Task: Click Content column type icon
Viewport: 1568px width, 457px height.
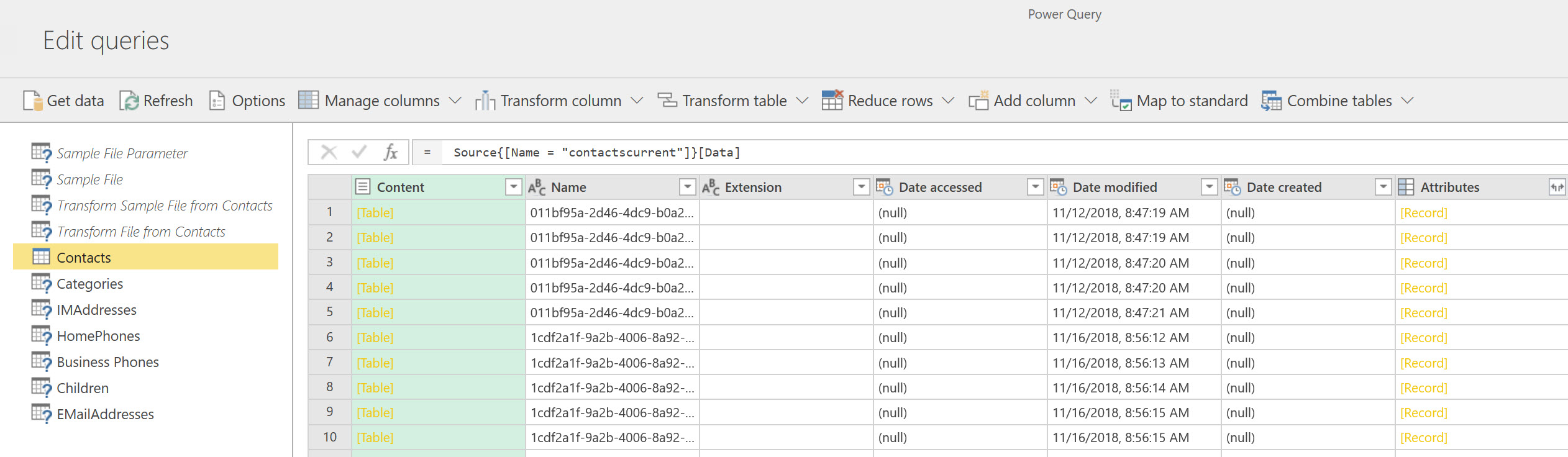Action: (x=363, y=187)
